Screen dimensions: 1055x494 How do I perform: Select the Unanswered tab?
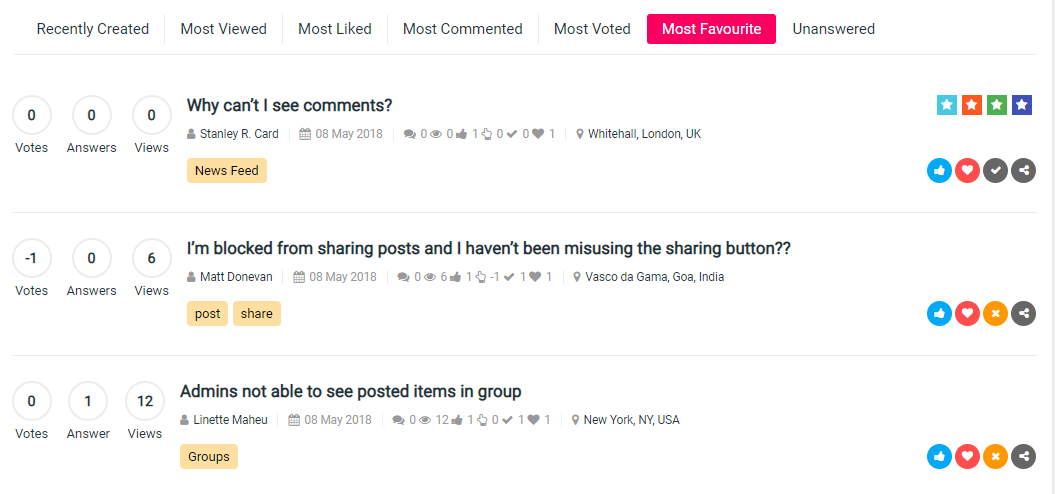click(833, 29)
